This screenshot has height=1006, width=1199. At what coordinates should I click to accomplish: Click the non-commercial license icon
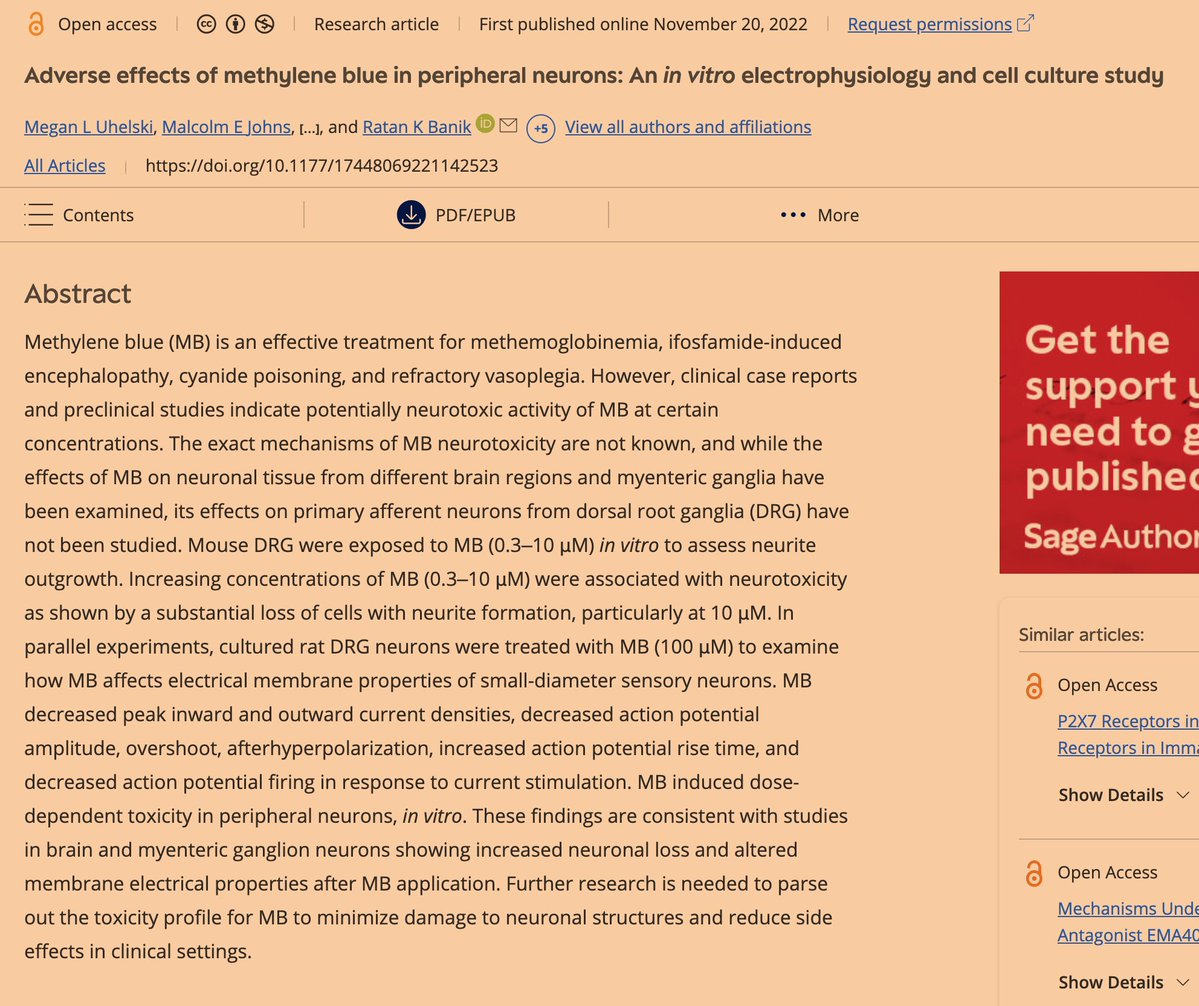click(264, 24)
